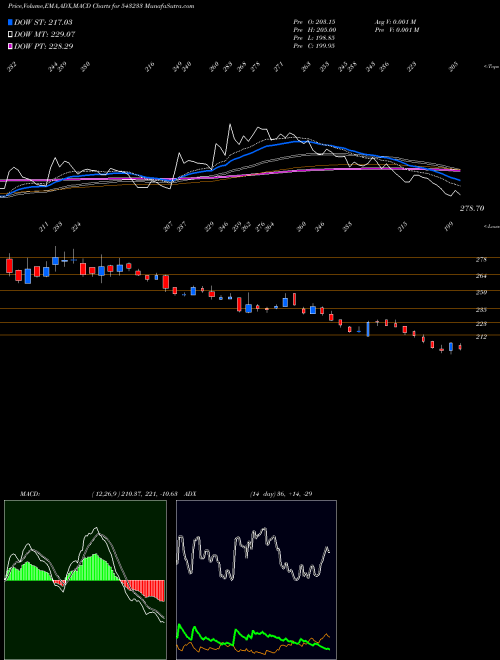The width and height of the screenshot is (500, 660).
Task: Click the peak of the white price line
Action: pyautogui.click(x=230, y=125)
